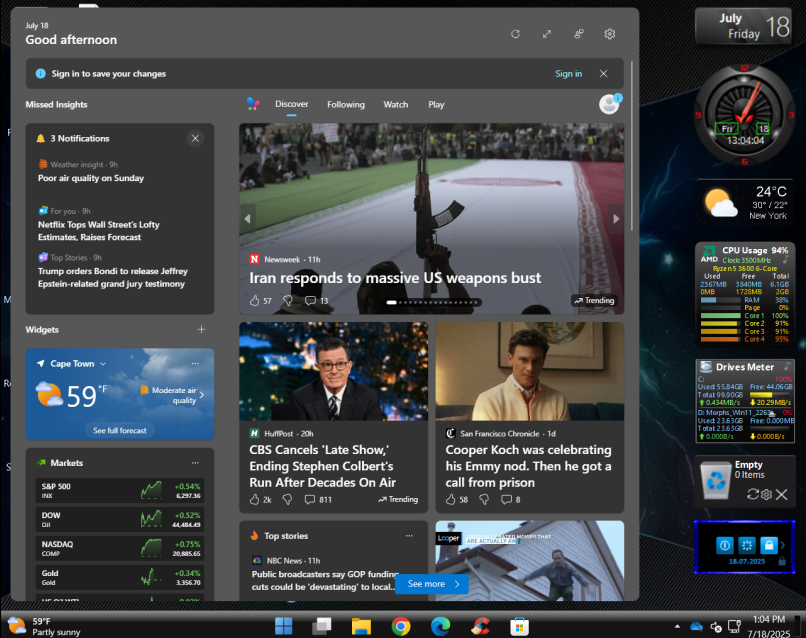This screenshot has height=638, width=806.
Task: Open the sharing/connect icon next to settings
Action: pyautogui.click(x=579, y=34)
